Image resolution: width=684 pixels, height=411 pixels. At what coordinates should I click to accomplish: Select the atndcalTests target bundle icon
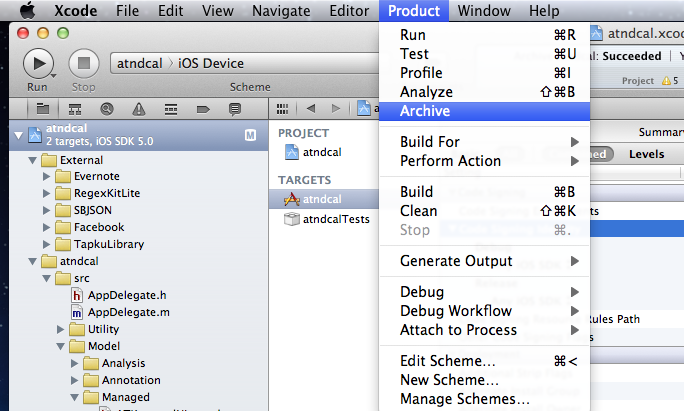291,219
